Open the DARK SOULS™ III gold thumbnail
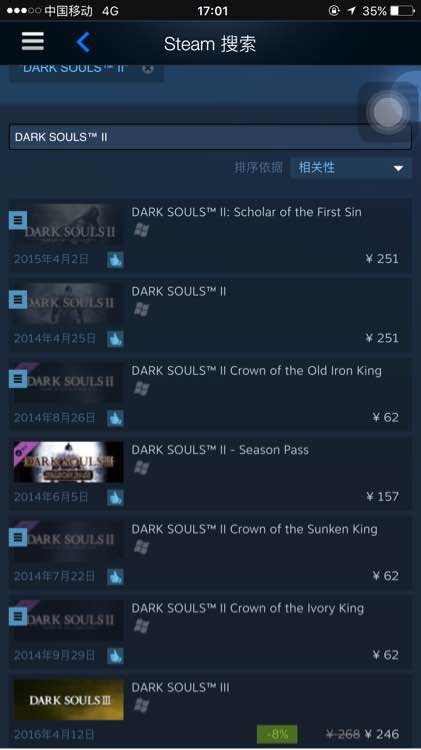 pos(68,700)
